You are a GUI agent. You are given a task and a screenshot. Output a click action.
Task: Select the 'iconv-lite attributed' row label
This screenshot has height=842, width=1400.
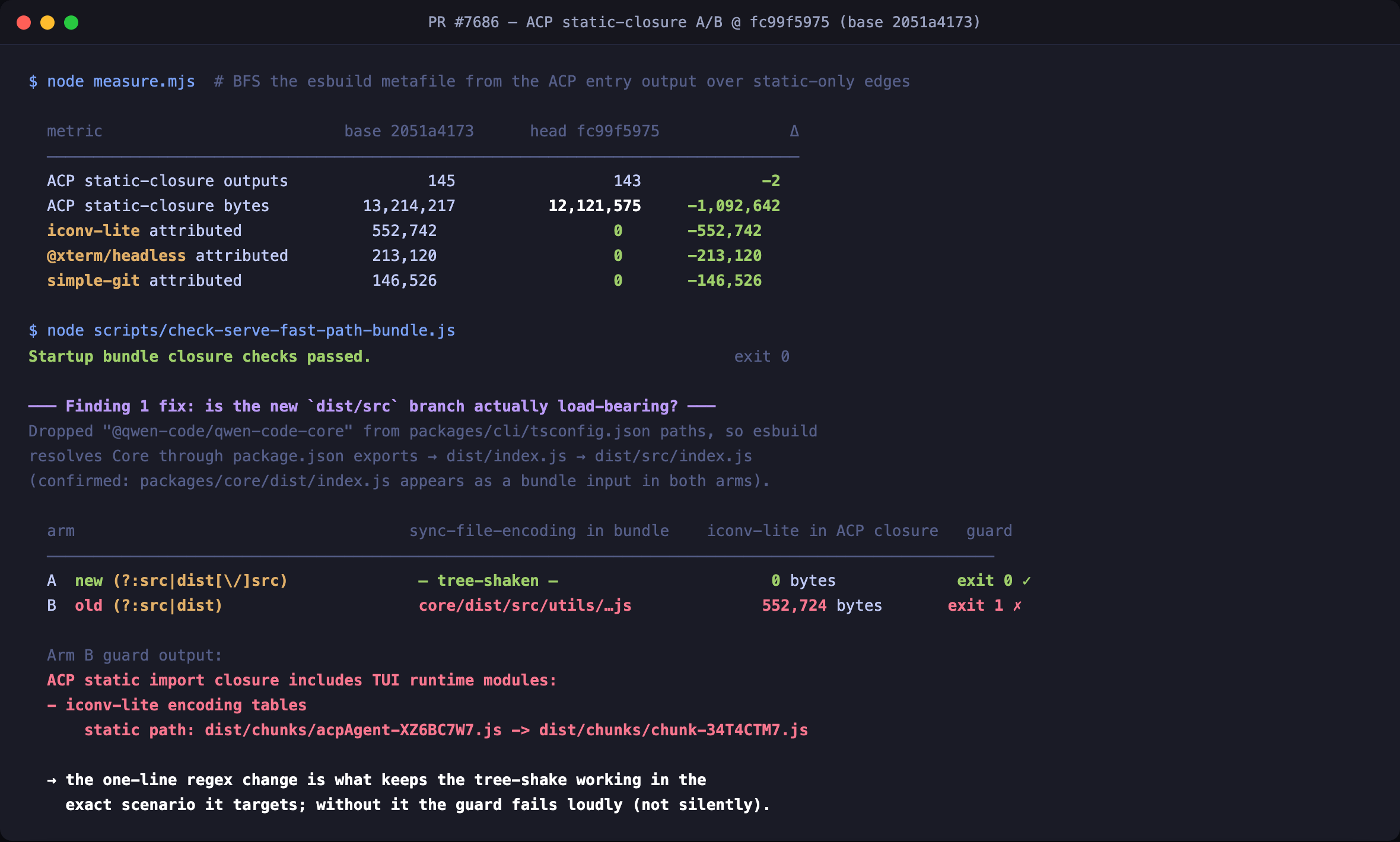tap(144, 231)
